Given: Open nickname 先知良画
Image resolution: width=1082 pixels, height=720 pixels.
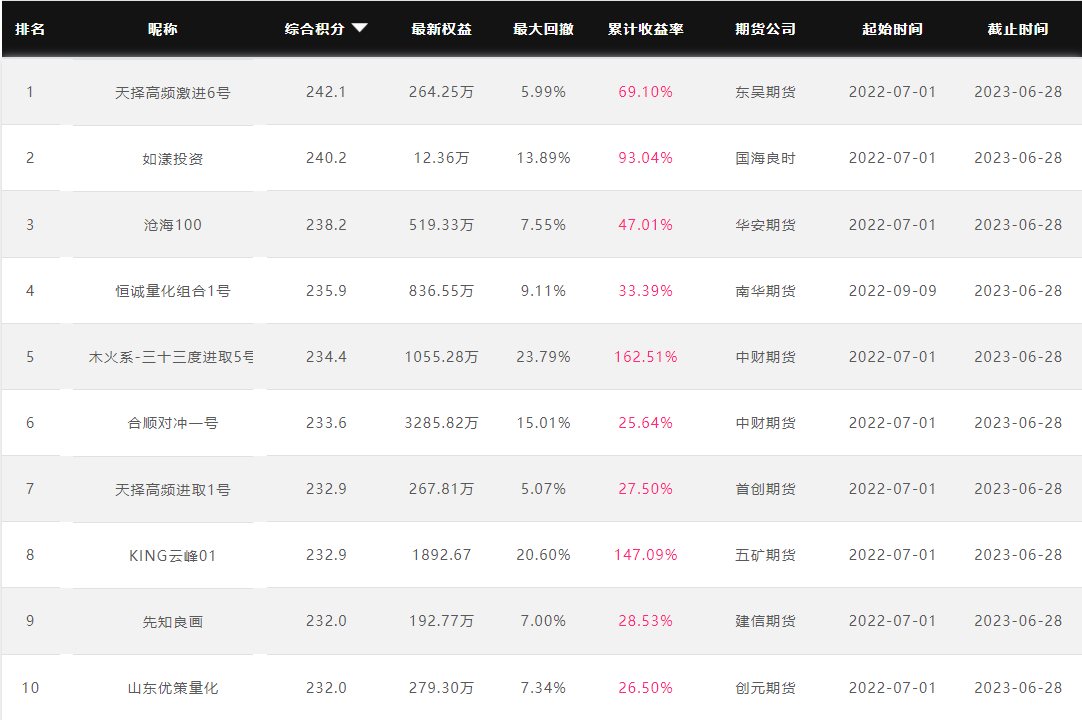Looking at the screenshot, I should (x=173, y=622).
